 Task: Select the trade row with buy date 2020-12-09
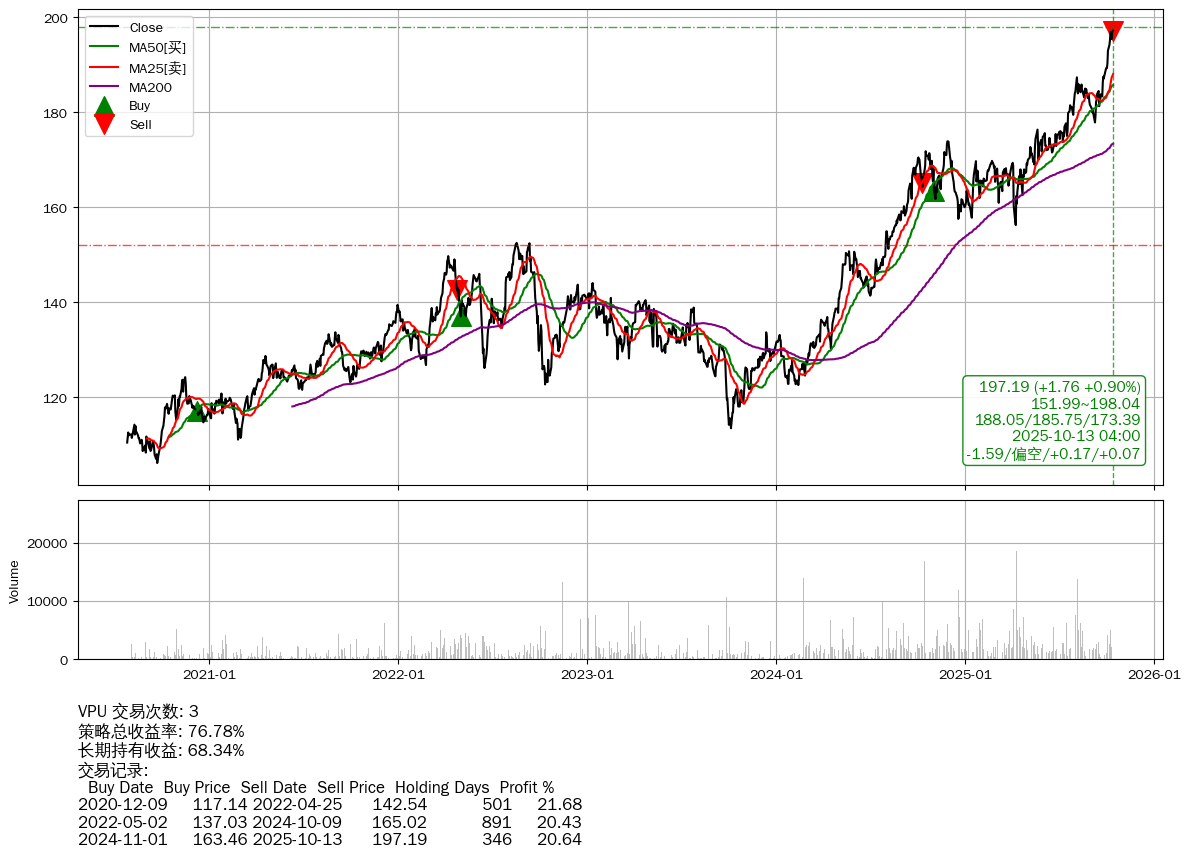pyautogui.click(x=330, y=804)
